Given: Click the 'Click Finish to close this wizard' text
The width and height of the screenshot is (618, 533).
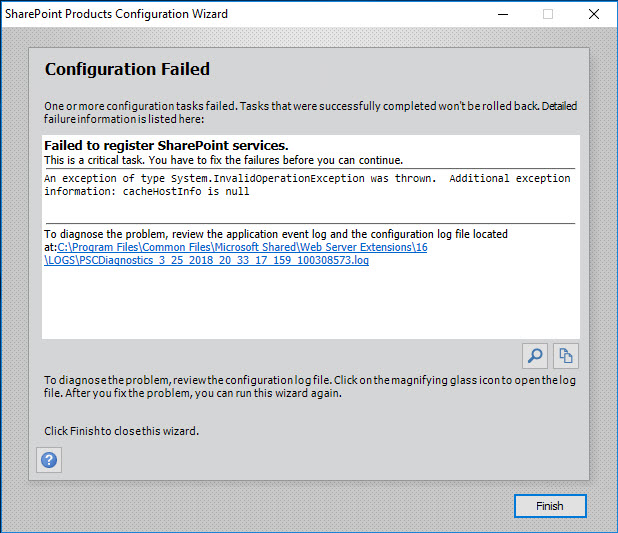Looking at the screenshot, I should point(121,431).
